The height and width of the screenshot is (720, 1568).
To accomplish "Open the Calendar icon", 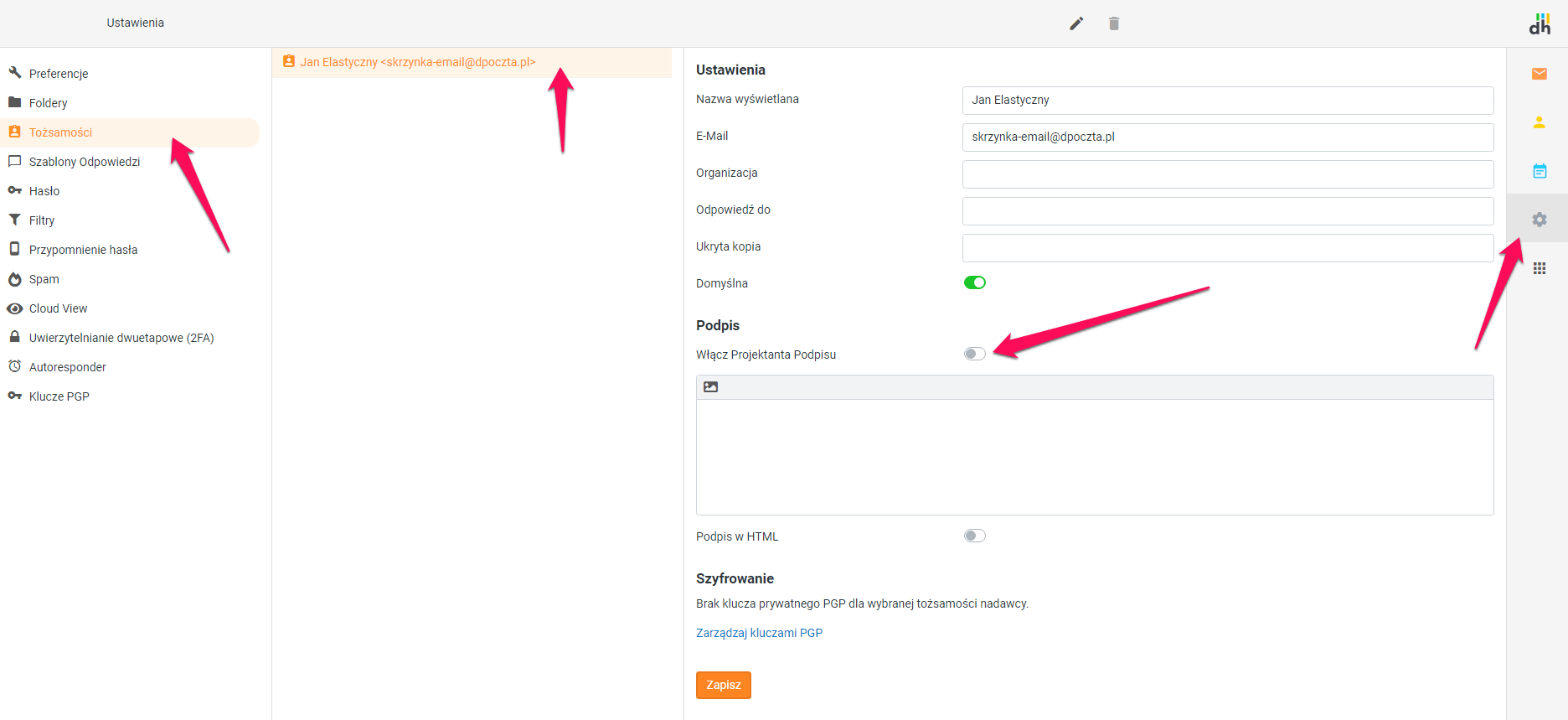I will tap(1540, 171).
